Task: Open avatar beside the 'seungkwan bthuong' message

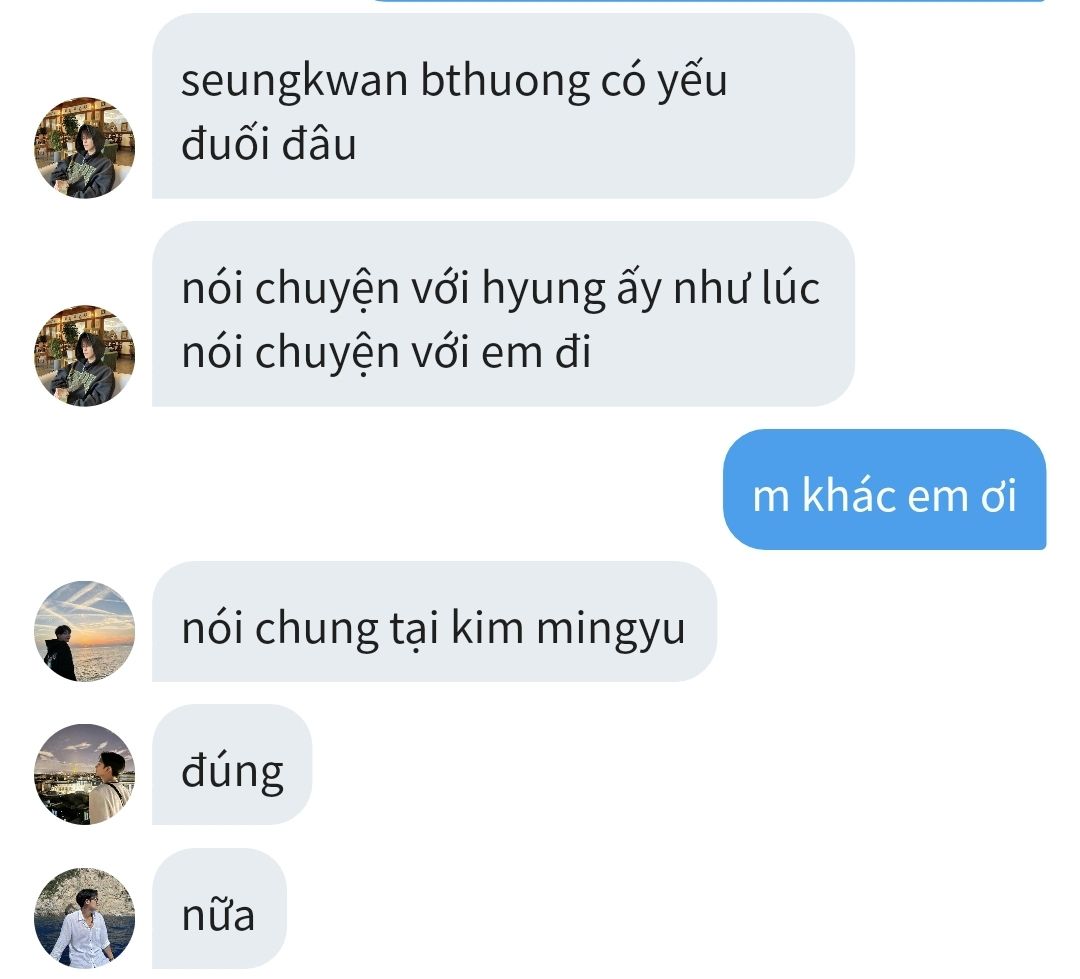Action: point(84,147)
